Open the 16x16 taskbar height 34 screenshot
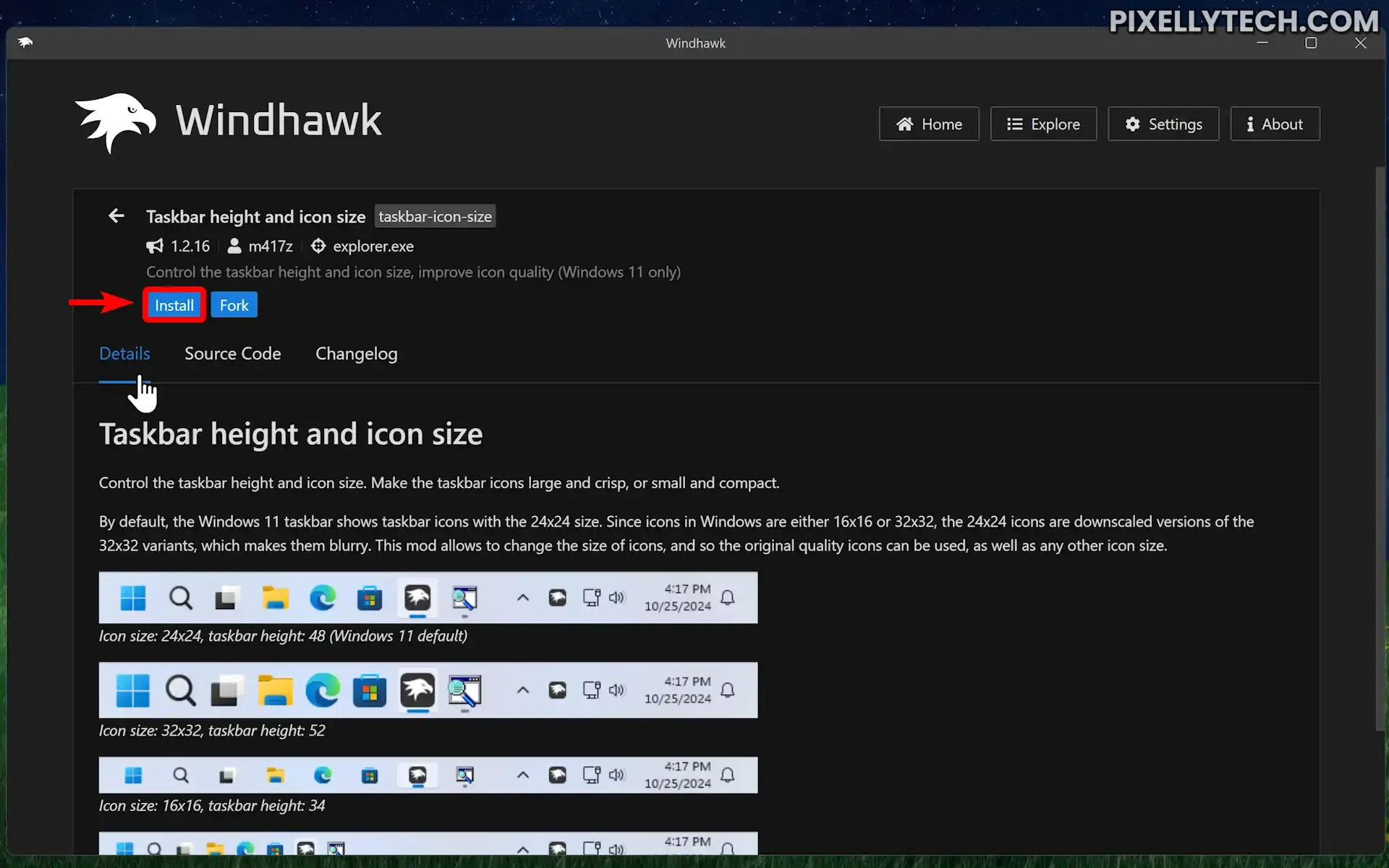This screenshot has height=868, width=1389. click(428, 775)
